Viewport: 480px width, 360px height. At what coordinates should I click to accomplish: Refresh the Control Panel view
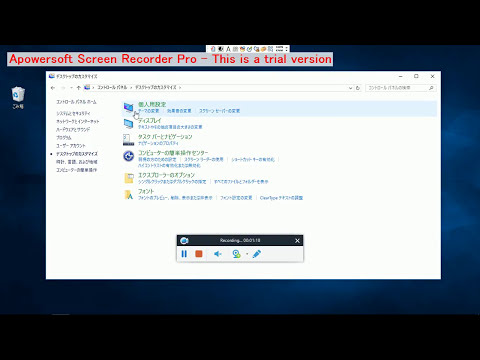click(358, 88)
